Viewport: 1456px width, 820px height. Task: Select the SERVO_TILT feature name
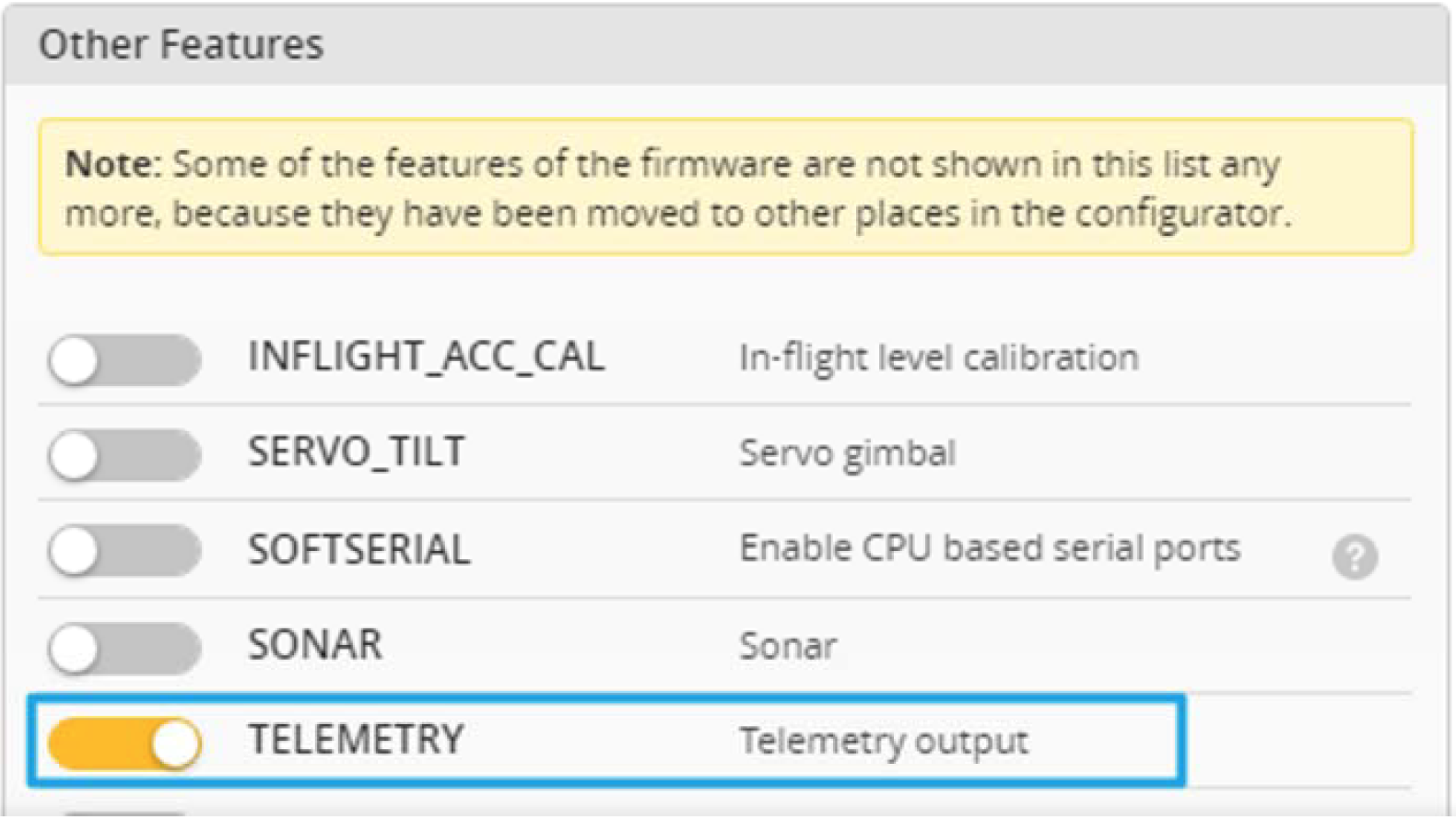(357, 453)
